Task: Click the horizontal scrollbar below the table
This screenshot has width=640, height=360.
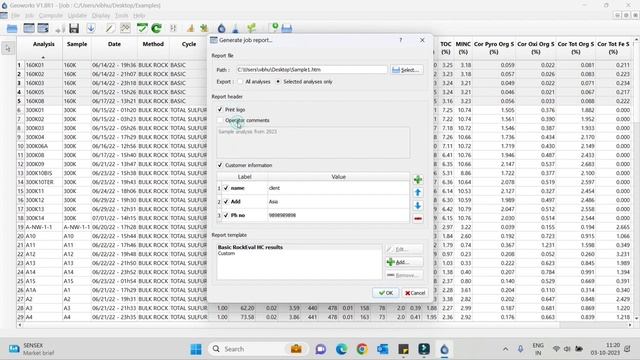Action: pos(324,325)
